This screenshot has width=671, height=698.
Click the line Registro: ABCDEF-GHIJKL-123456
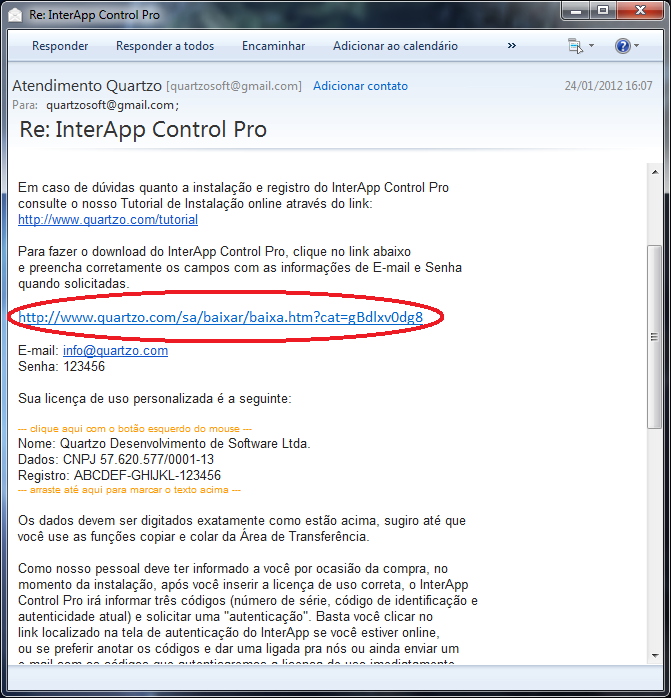(x=119, y=475)
